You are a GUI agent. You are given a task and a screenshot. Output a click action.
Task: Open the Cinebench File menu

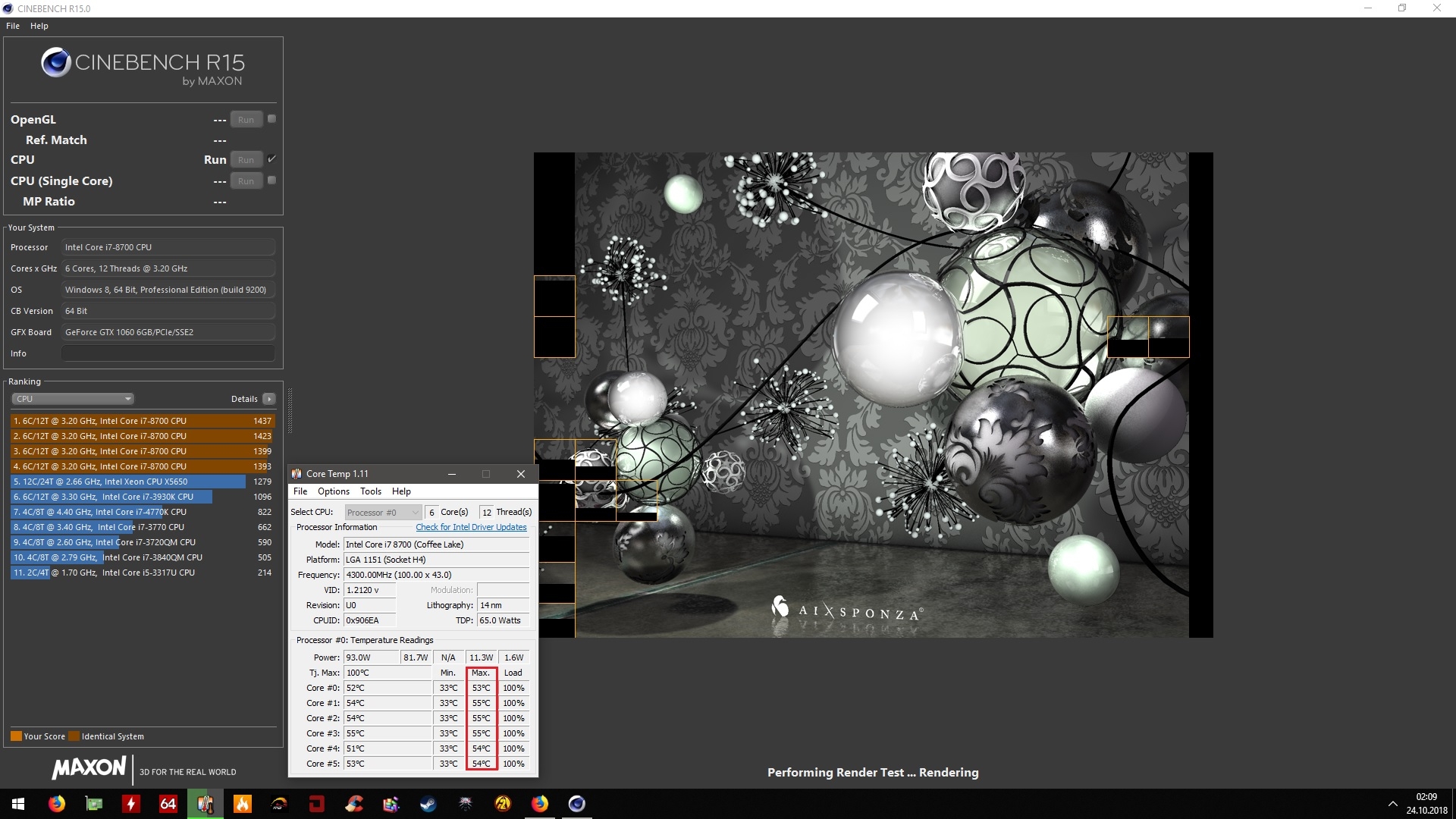tap(13, 26)
